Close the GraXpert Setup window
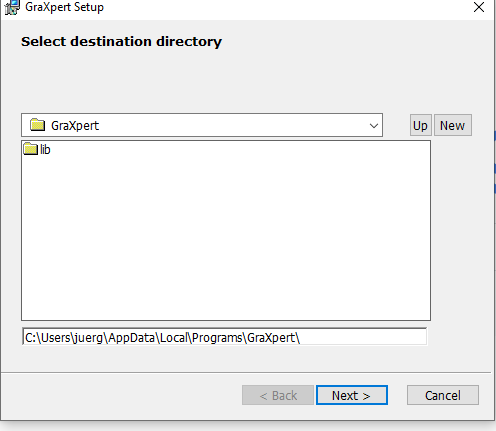The height and width of the screenshot is (431, 496). pos(479,7)
